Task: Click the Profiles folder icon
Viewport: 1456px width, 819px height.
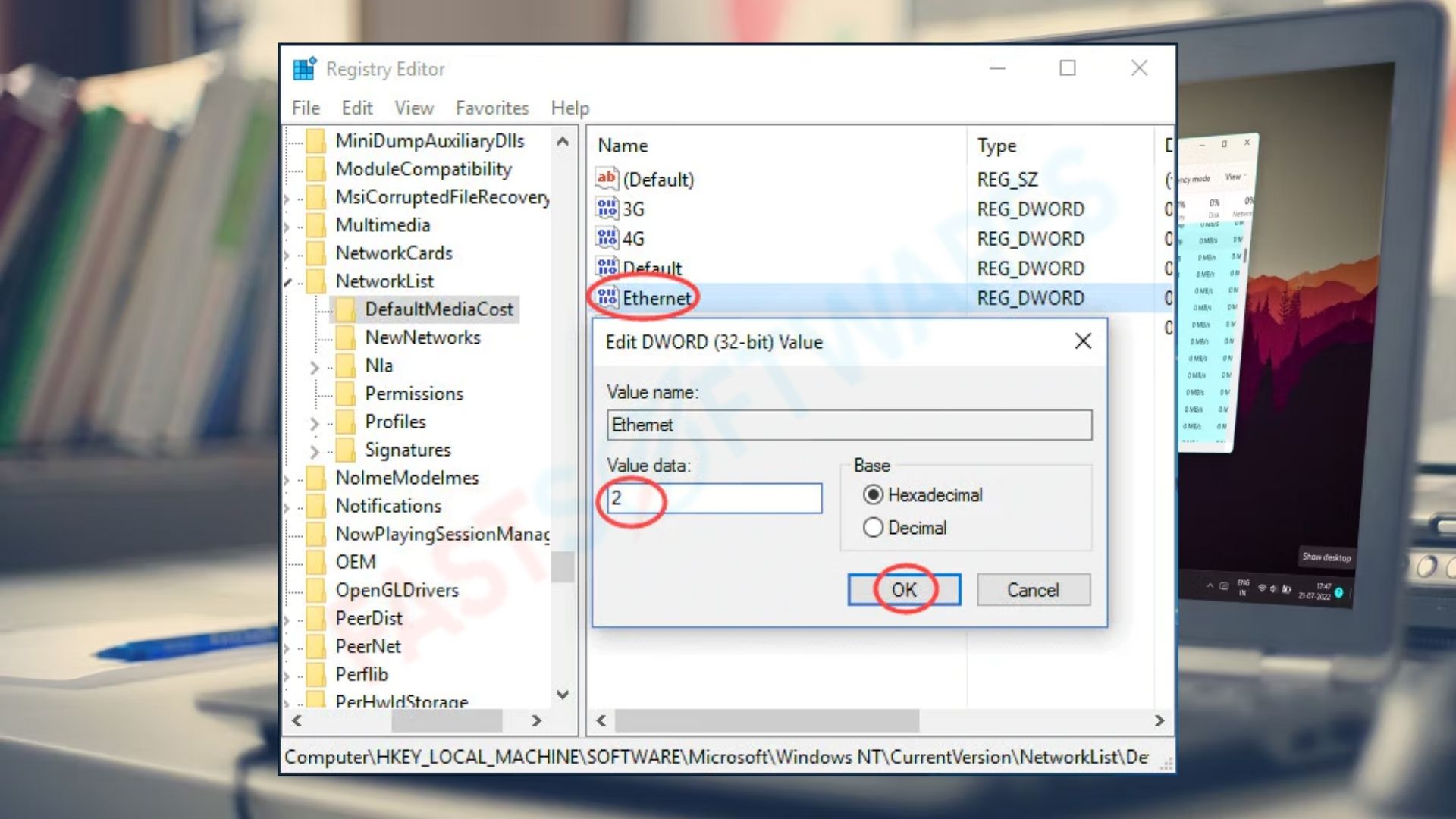Action: pyautogui.click(x=346, y=422)
